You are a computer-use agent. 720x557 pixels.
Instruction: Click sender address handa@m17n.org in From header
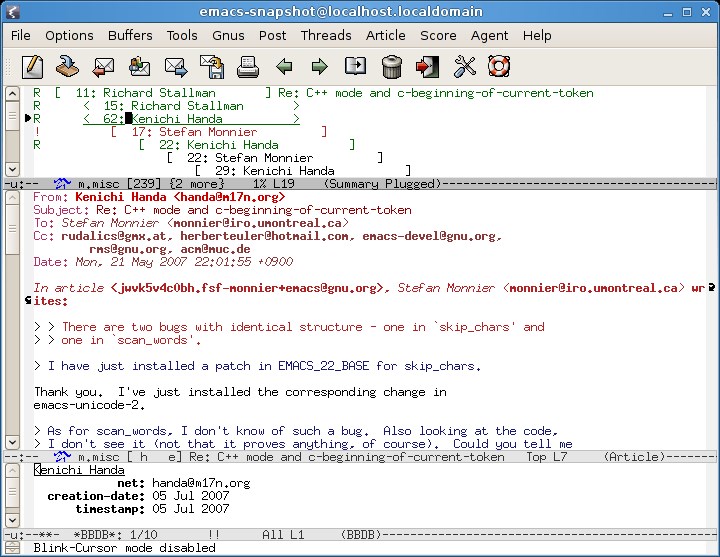230,197
